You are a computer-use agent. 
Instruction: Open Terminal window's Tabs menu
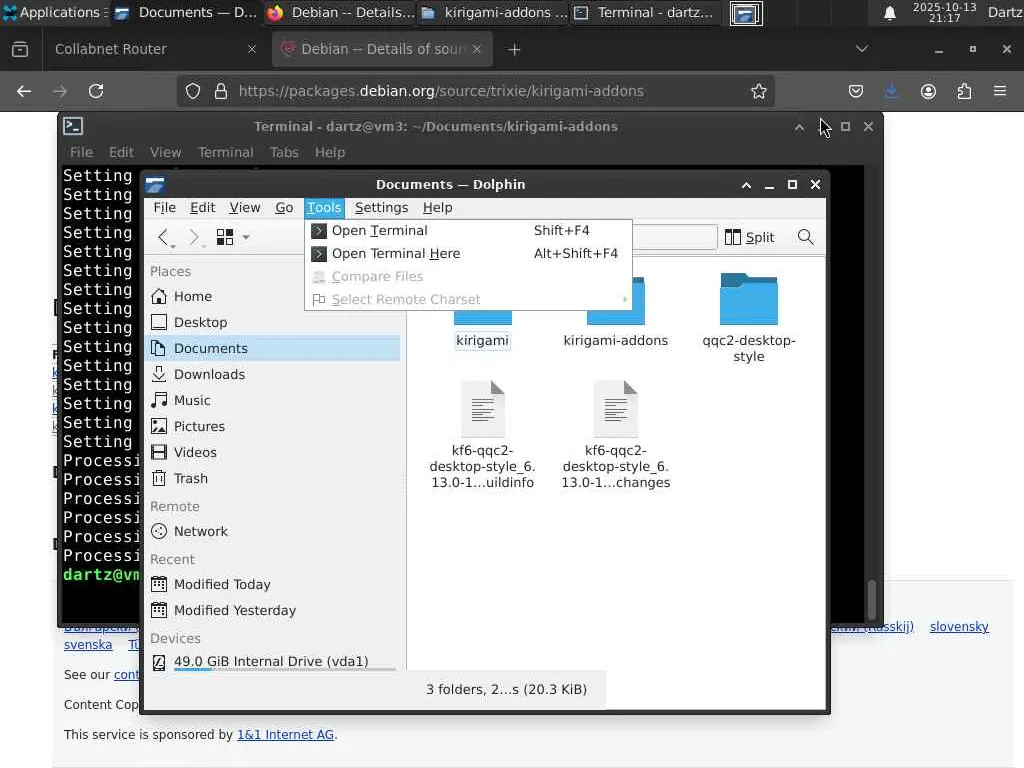pyautogui.click(x=284, y=152)
